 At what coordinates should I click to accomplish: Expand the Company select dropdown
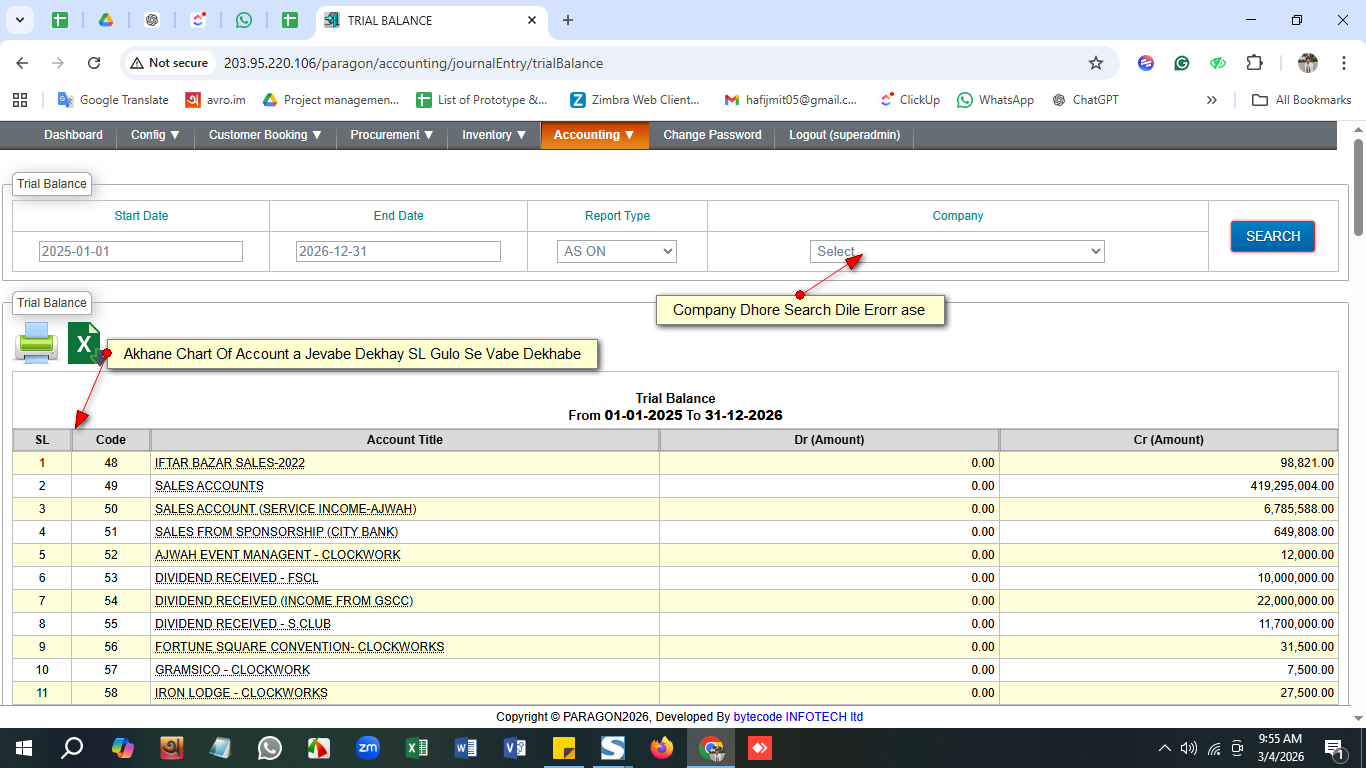click(957, 251)
